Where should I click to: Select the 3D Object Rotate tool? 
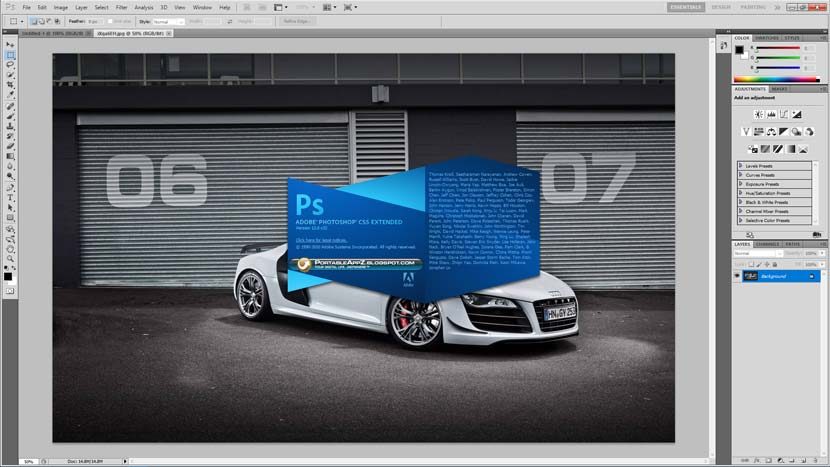pyautogui.click(x=10, y=230)
